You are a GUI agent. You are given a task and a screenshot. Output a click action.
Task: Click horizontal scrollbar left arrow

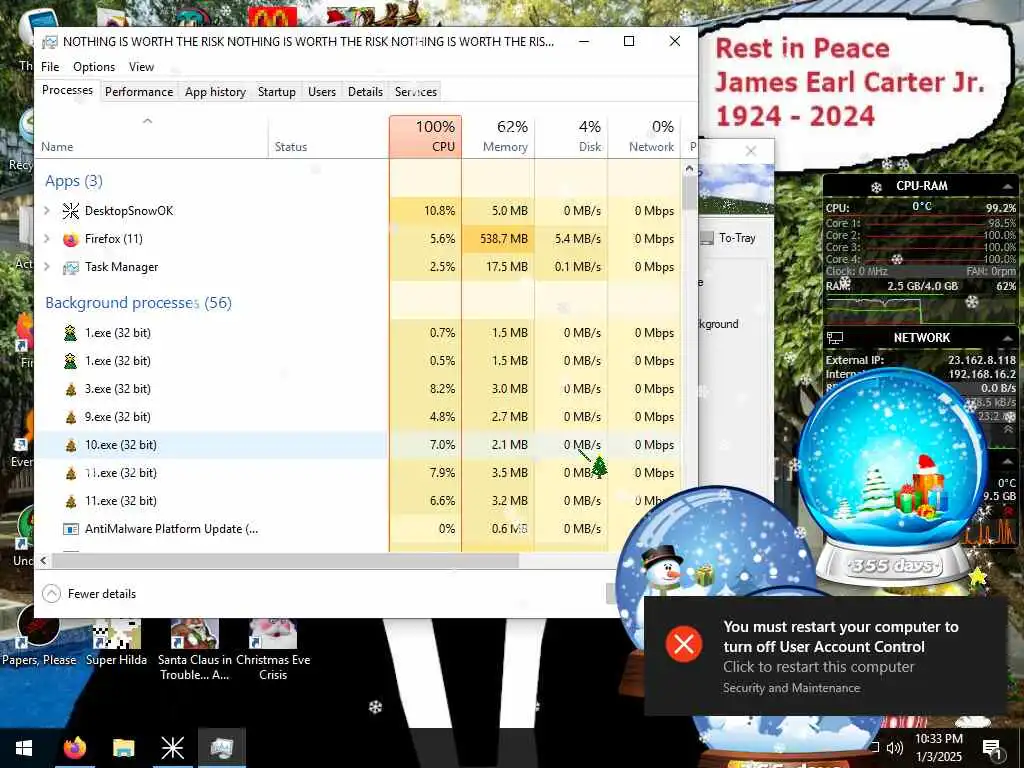point(44,560)
